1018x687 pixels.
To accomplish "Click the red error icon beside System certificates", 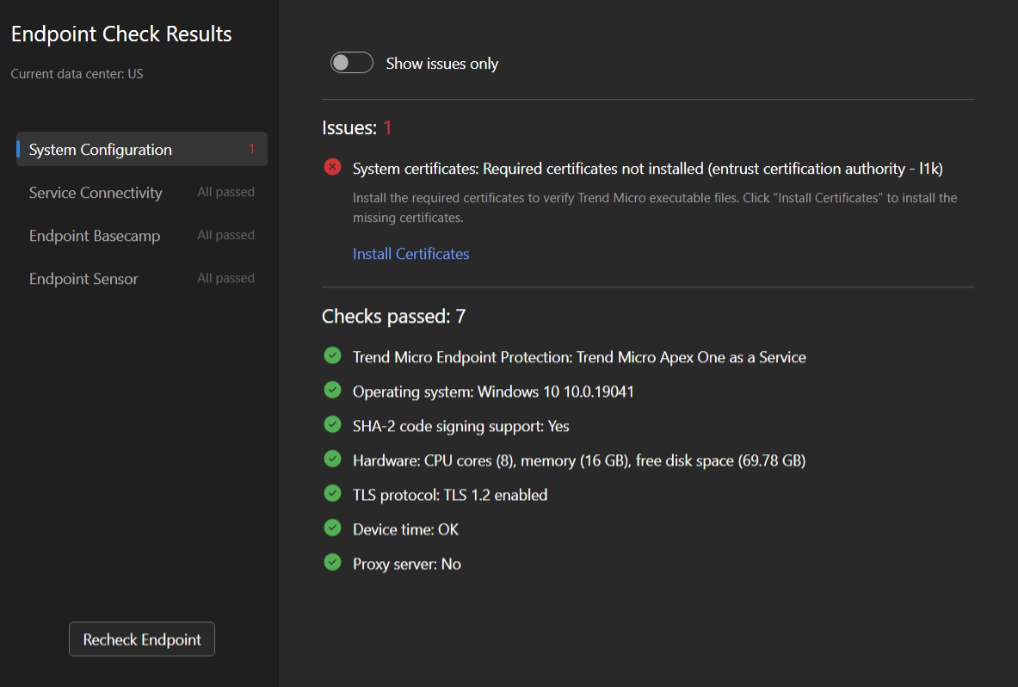I will tap(332, 167).
